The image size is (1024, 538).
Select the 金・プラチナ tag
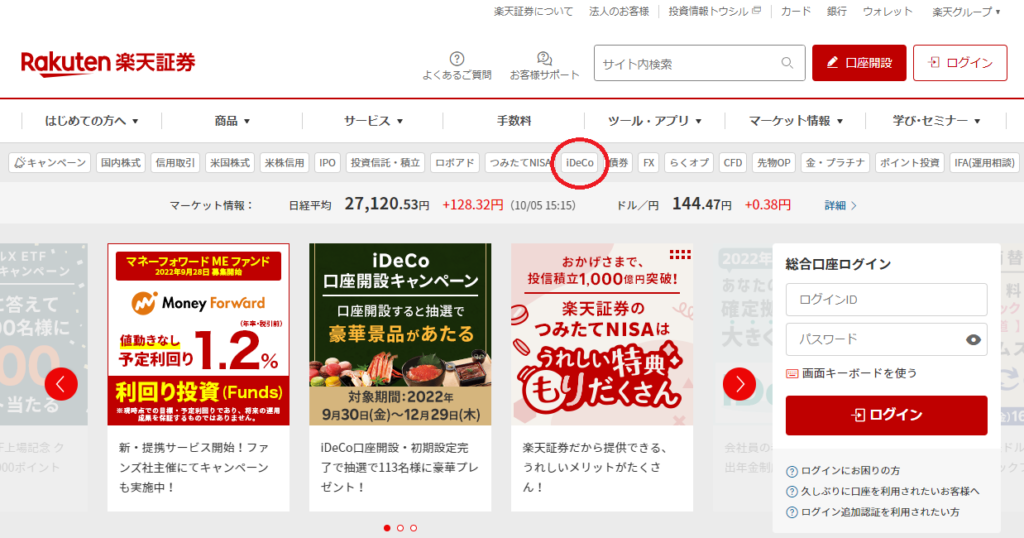(x=835, y=163)
